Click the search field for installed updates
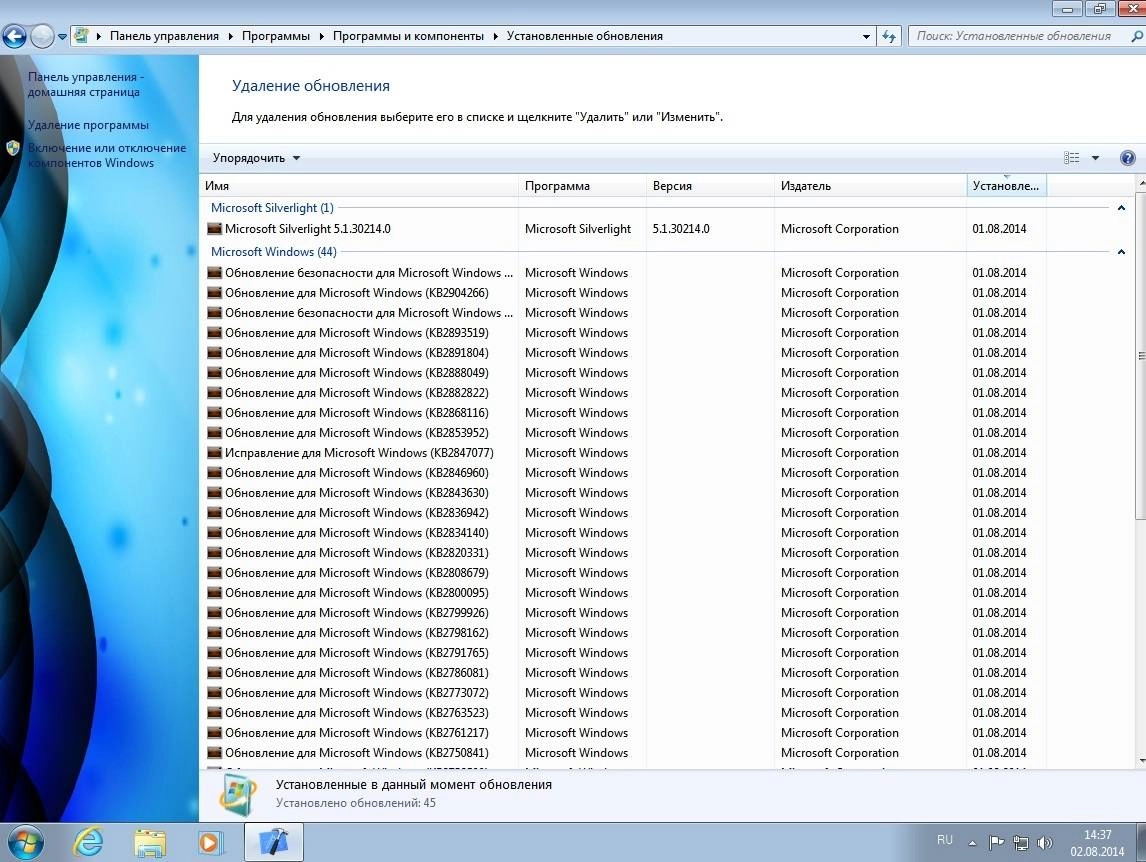 [x=1016, y=36]
